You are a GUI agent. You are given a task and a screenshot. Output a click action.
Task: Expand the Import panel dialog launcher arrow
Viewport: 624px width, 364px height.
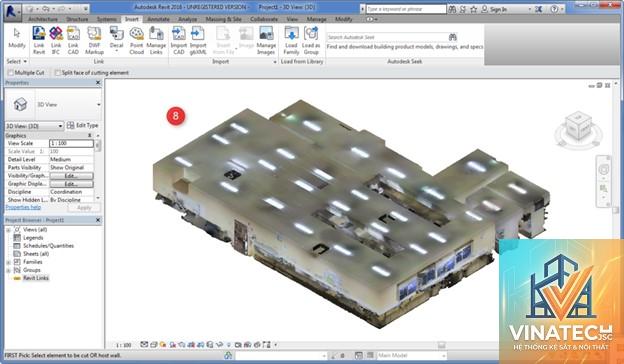coord(275,62)
